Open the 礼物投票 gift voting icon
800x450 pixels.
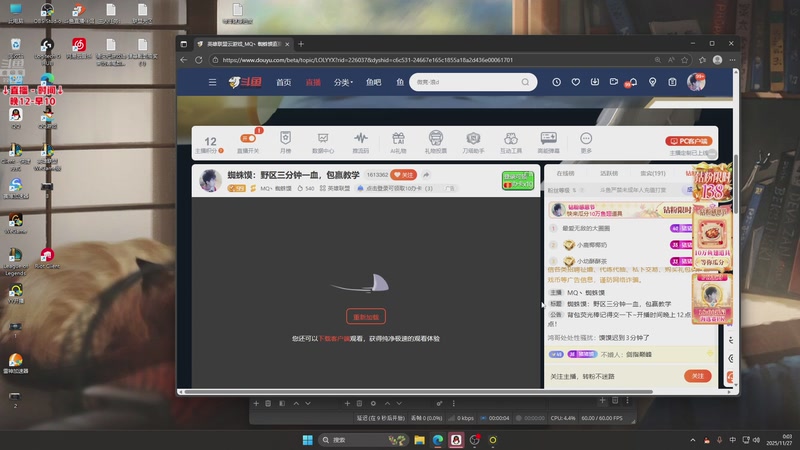(436, 142)
